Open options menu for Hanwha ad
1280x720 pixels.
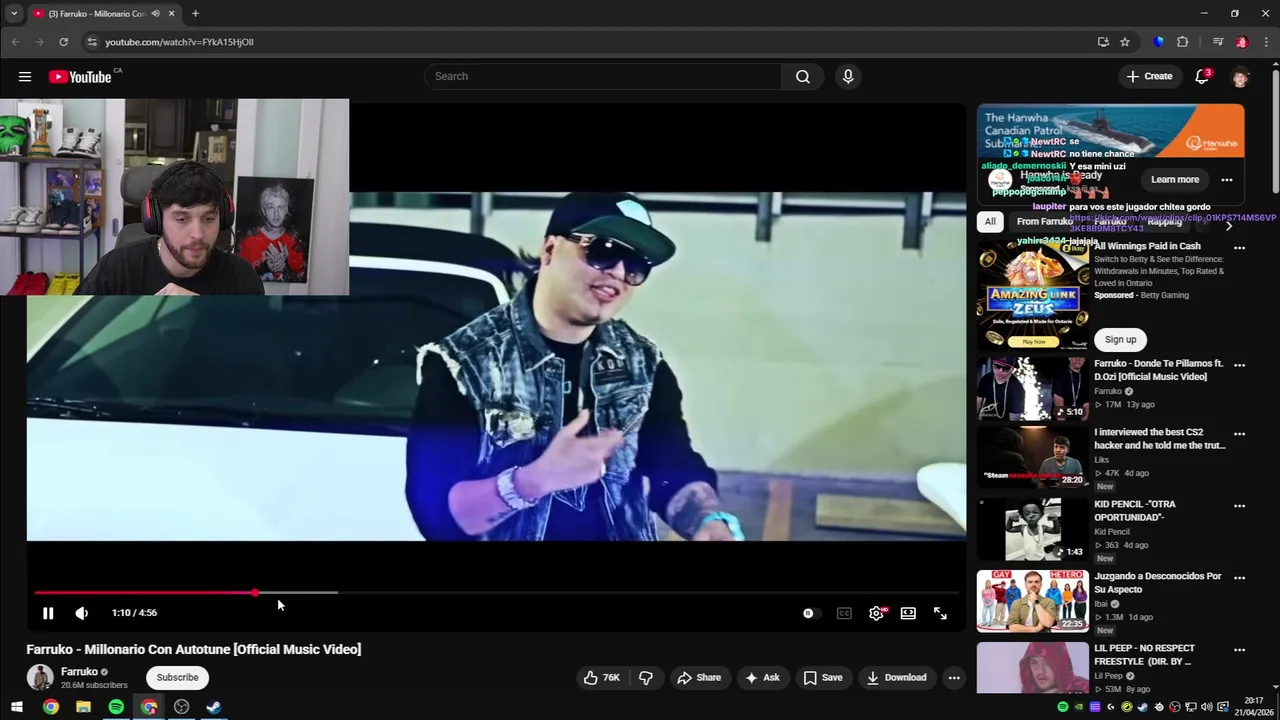(1227, 180)
